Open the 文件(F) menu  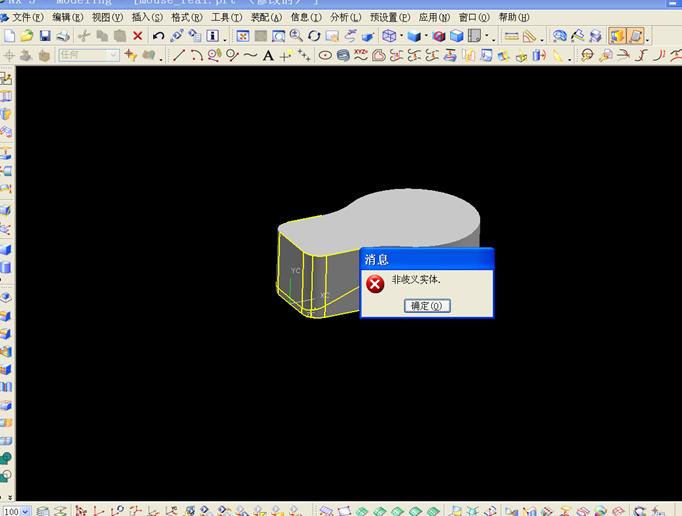coord(27,17)
